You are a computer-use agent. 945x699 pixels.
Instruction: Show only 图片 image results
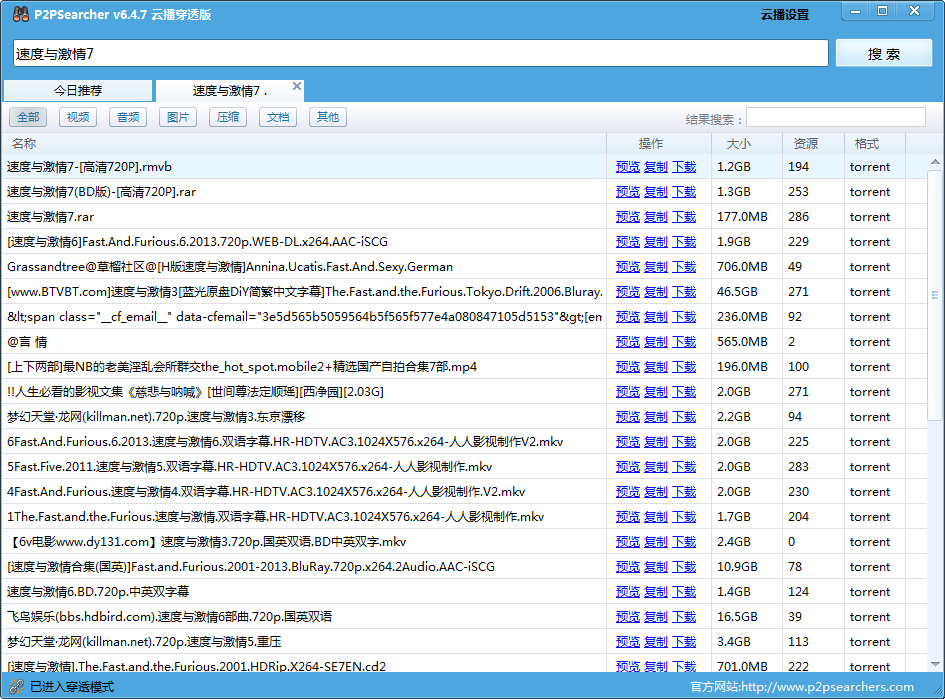178,117
